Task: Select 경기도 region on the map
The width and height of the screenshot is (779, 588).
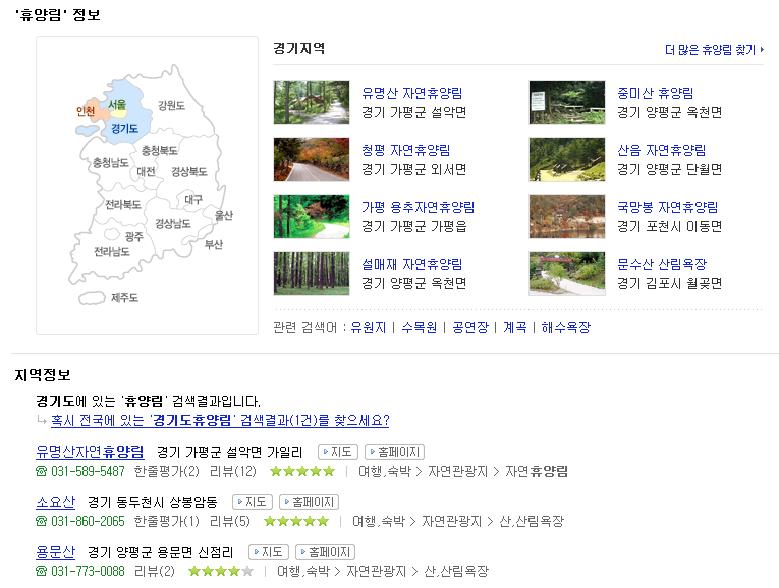Action: (124, 129)
